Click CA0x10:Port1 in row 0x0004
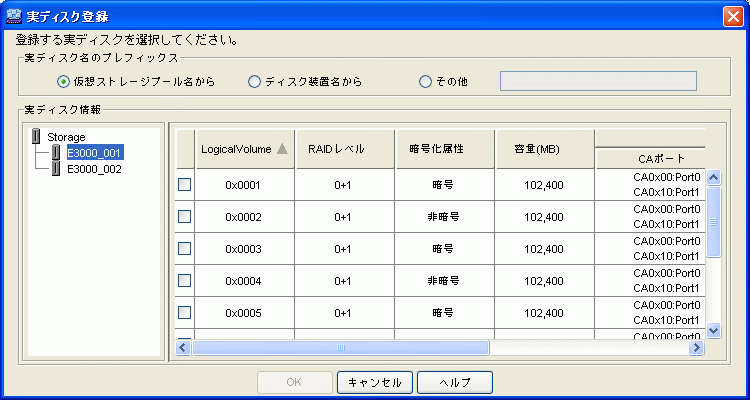The image size is (750, 400). pos(666,288)
